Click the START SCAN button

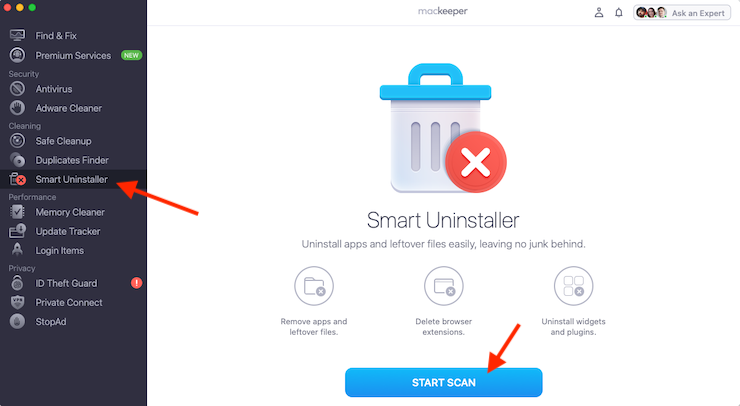[443, 382]
